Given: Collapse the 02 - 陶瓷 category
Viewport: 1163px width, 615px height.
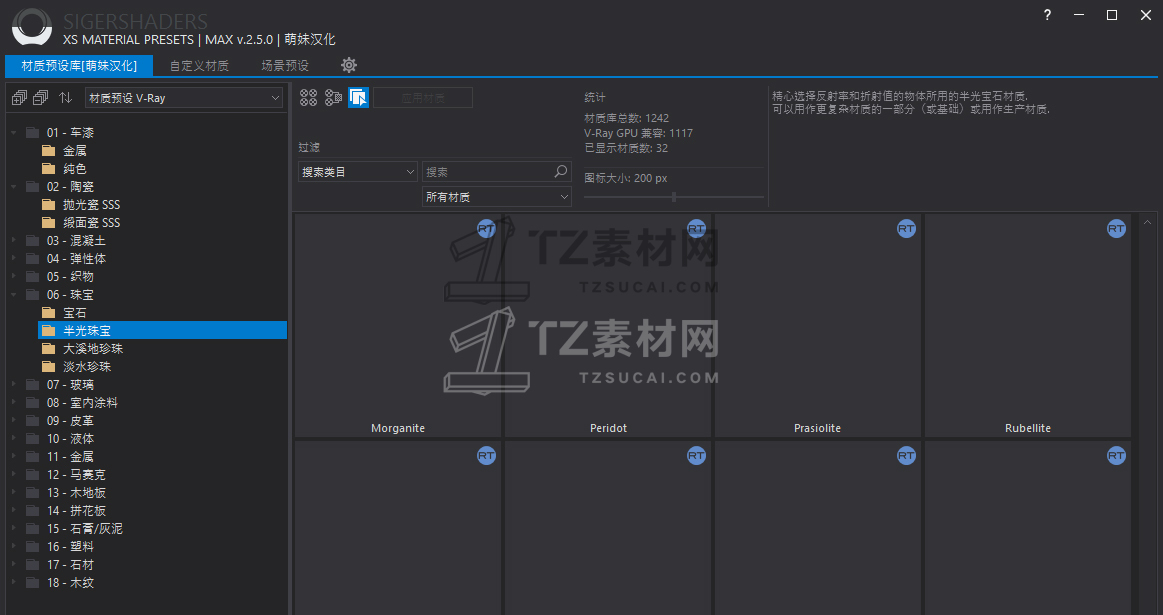Looking at the screenshot, I should (x=13, y=186).
